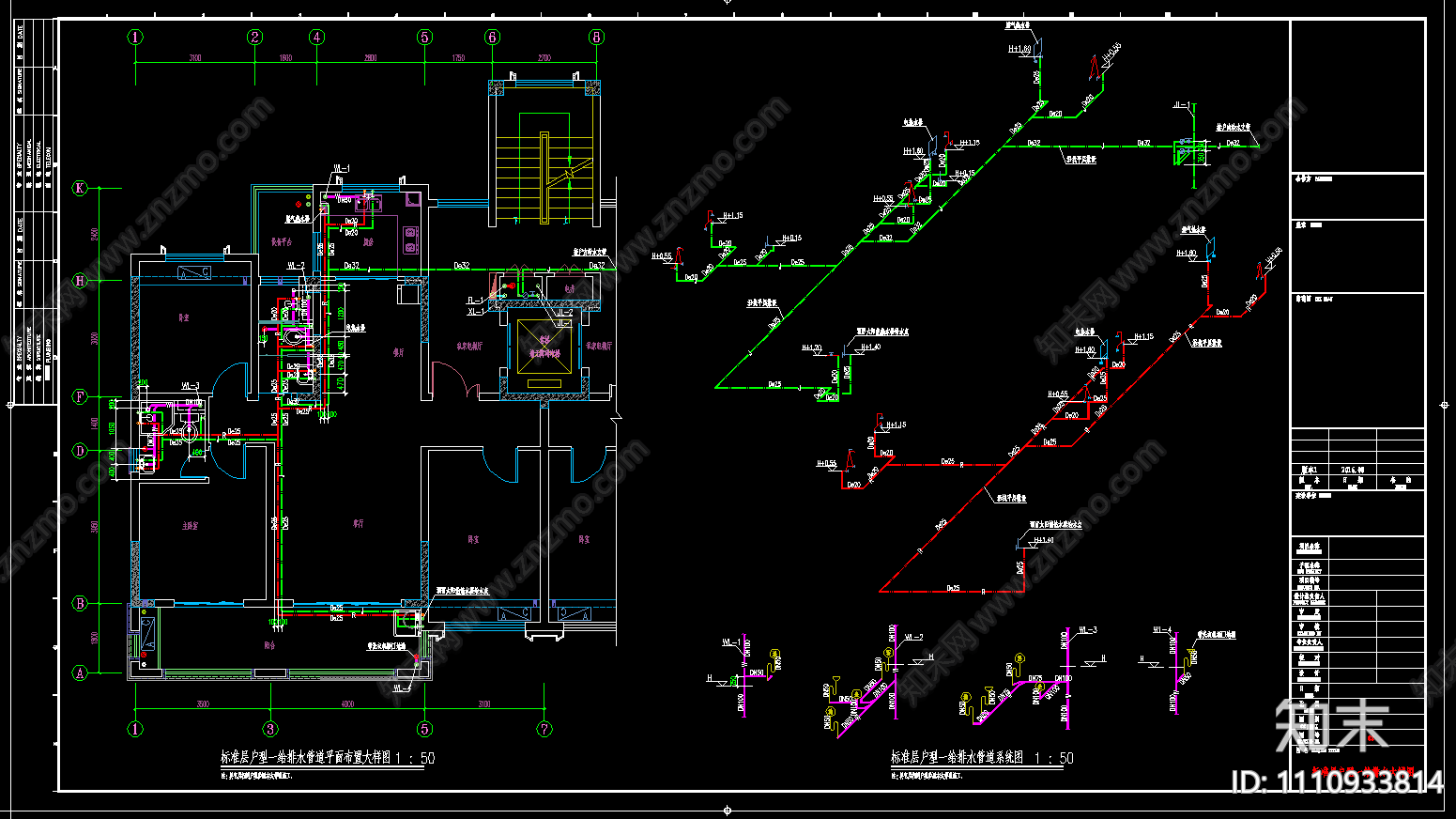This screenshot has height=819, width=1456.
Task: Select grid axis bubble D
Action: (80, 451)
